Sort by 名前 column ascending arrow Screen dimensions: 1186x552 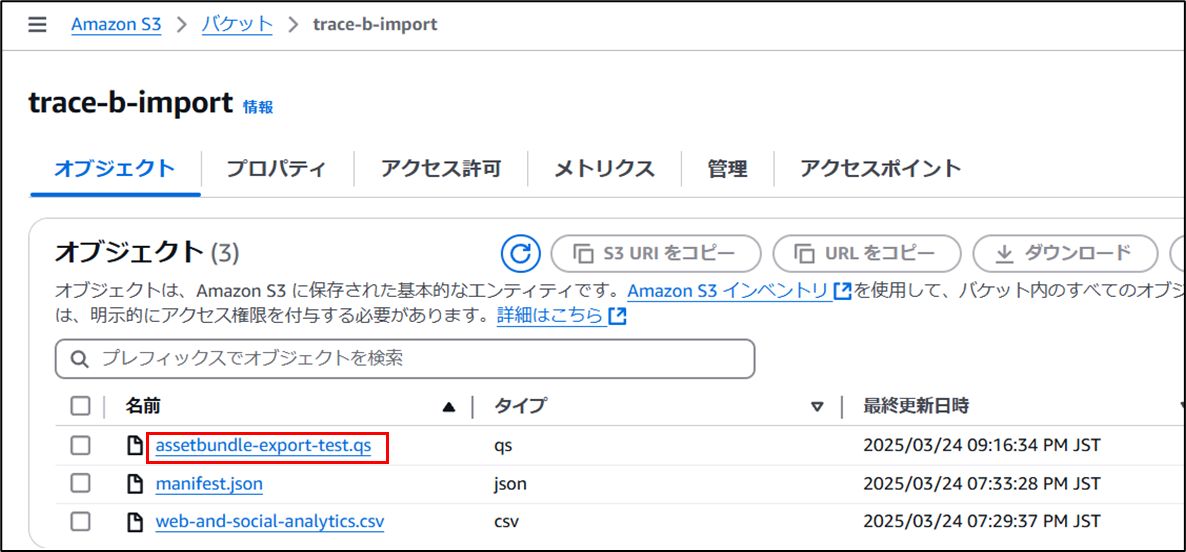click(449, 408)
